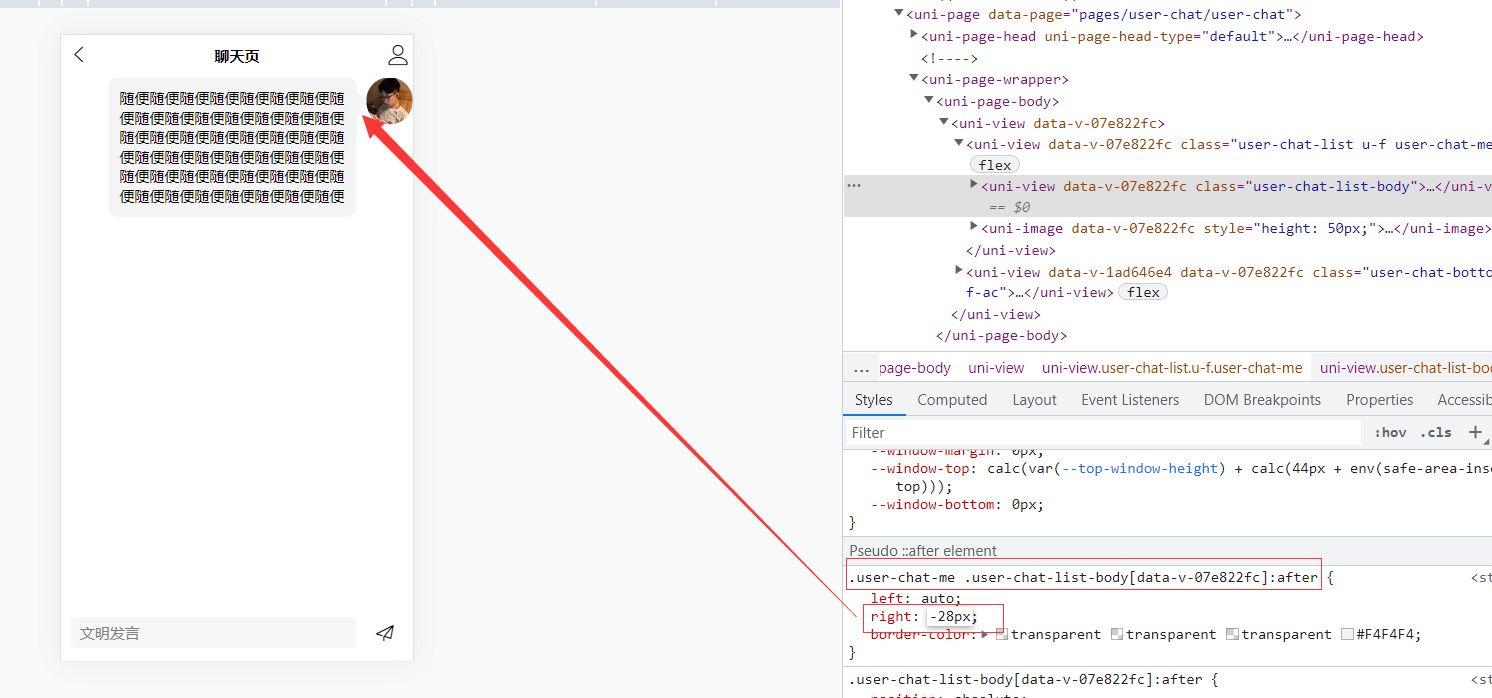Collapse the uni-page-body node
Image resolution: width=1492 pixels, height=698 pixels.
coord(929,100)
